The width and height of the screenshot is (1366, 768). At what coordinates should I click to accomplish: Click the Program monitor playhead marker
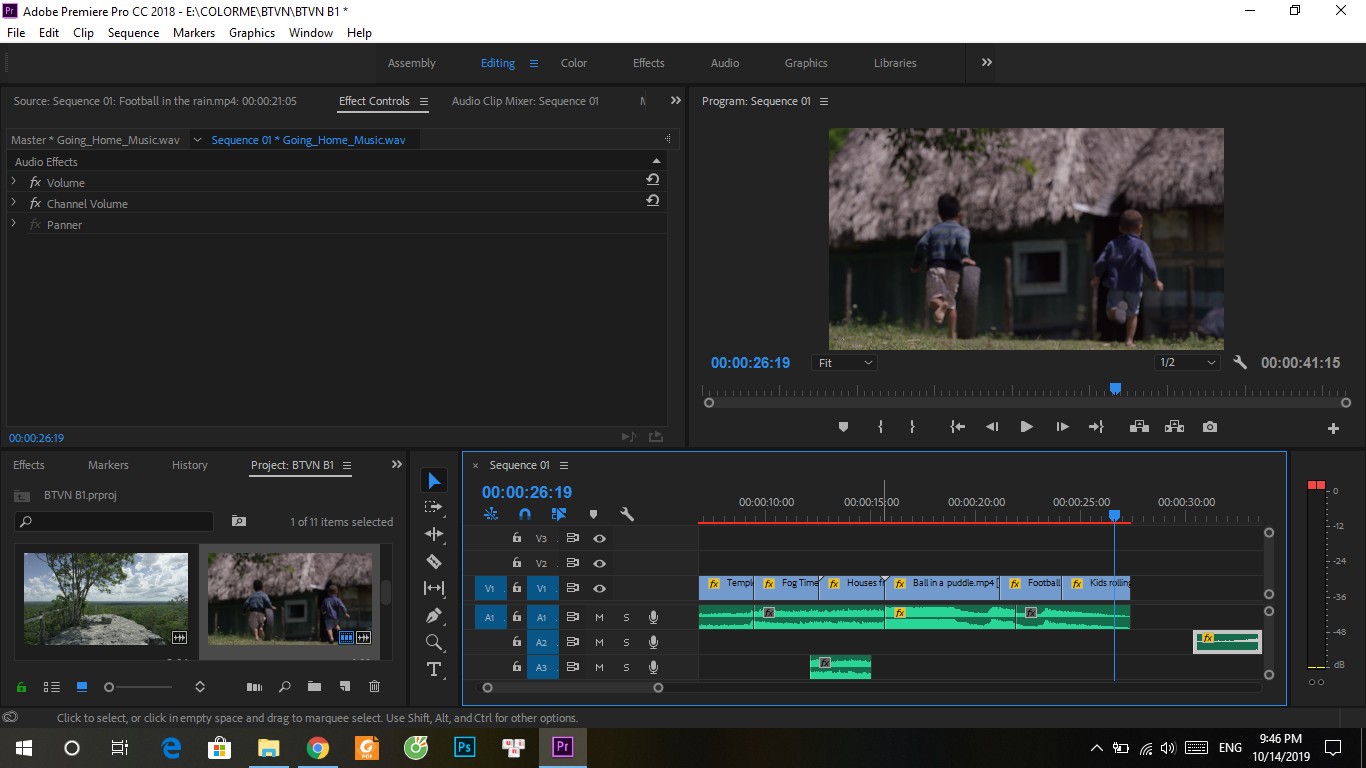coord(1115,389)
